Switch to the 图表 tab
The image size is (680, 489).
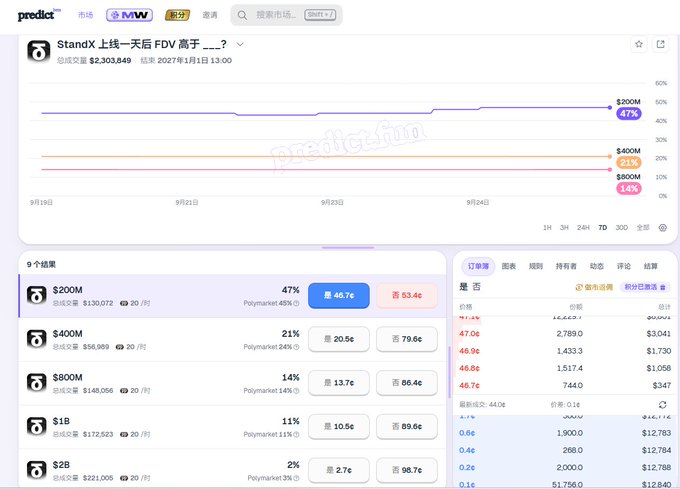click(x=509, y=266)
